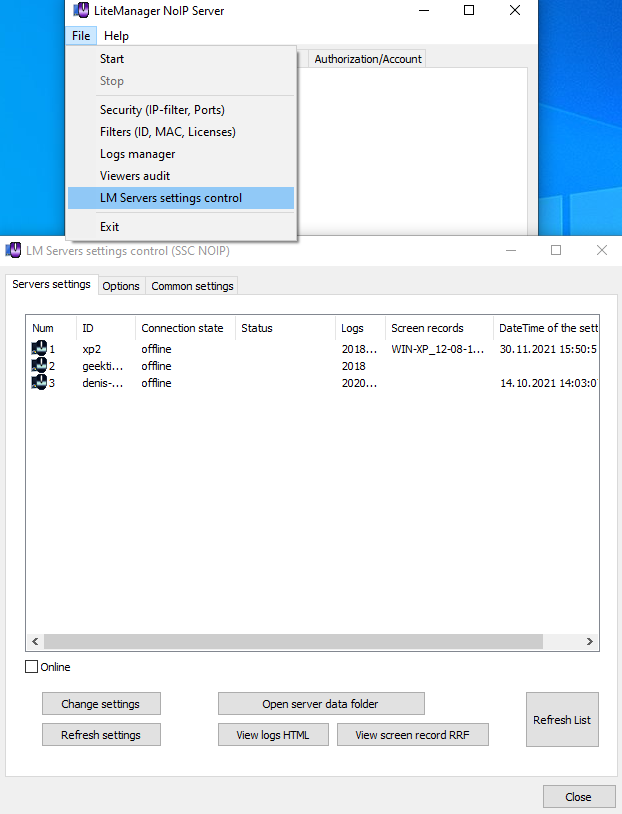Switch to Authorization/Account tab
622x814 pixels.
pos(368,59)
